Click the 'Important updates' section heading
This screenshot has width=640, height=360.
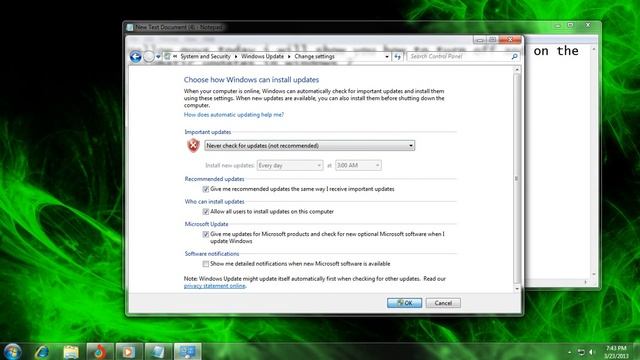point(208,132)
